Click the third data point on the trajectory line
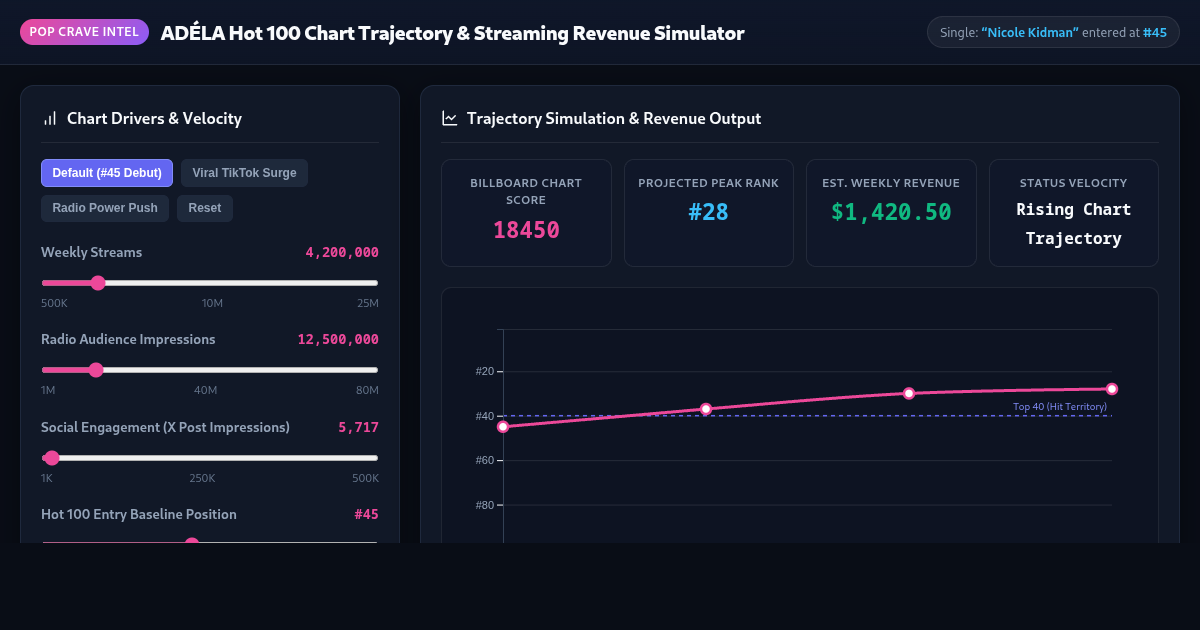 coord(909,393)
